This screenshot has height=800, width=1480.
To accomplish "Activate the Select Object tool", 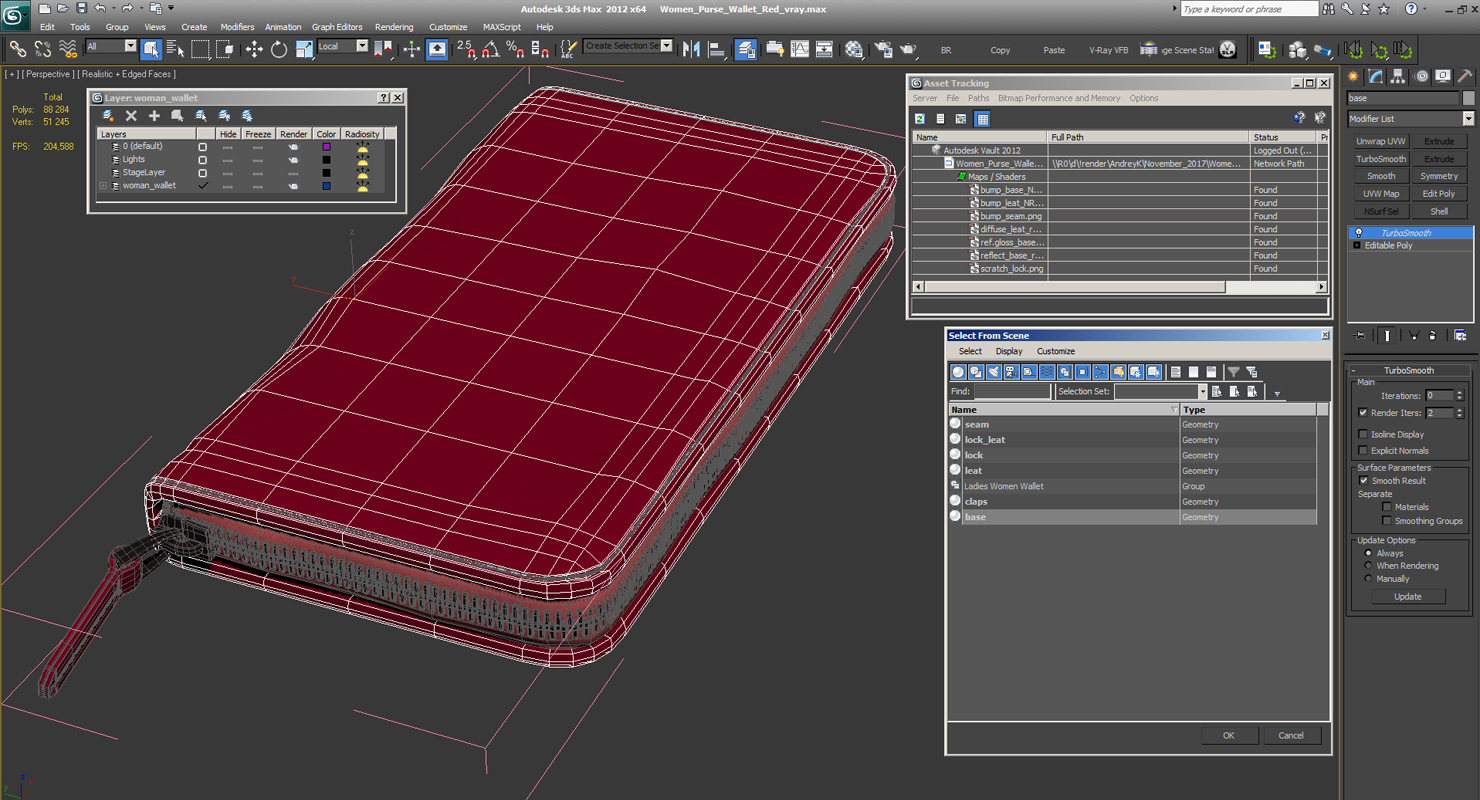I will tap(151, 49).
